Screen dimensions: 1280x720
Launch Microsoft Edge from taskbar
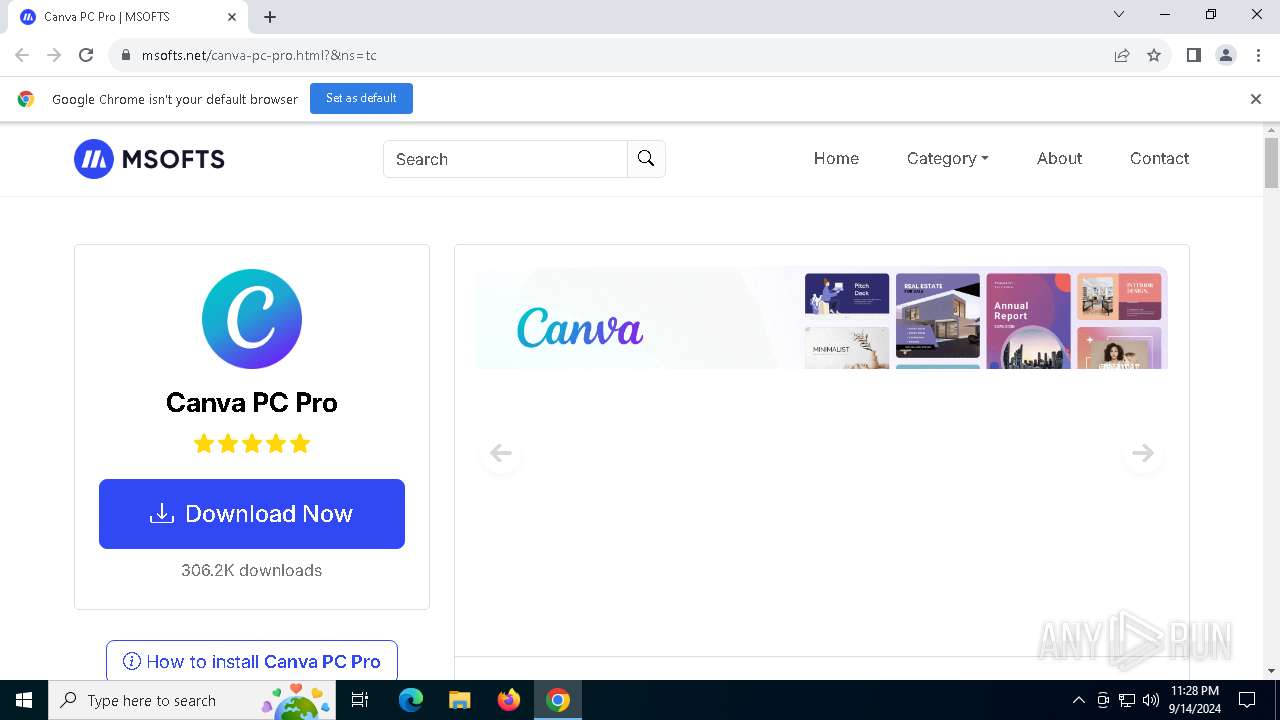coord(411,700)
